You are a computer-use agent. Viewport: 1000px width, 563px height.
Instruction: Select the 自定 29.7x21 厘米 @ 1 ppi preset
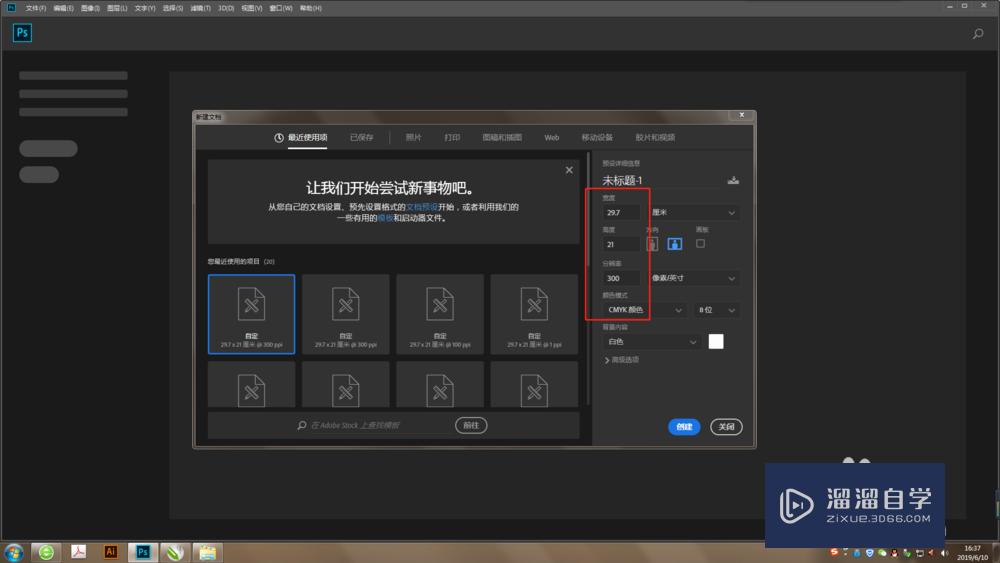[x=534, y=314]
